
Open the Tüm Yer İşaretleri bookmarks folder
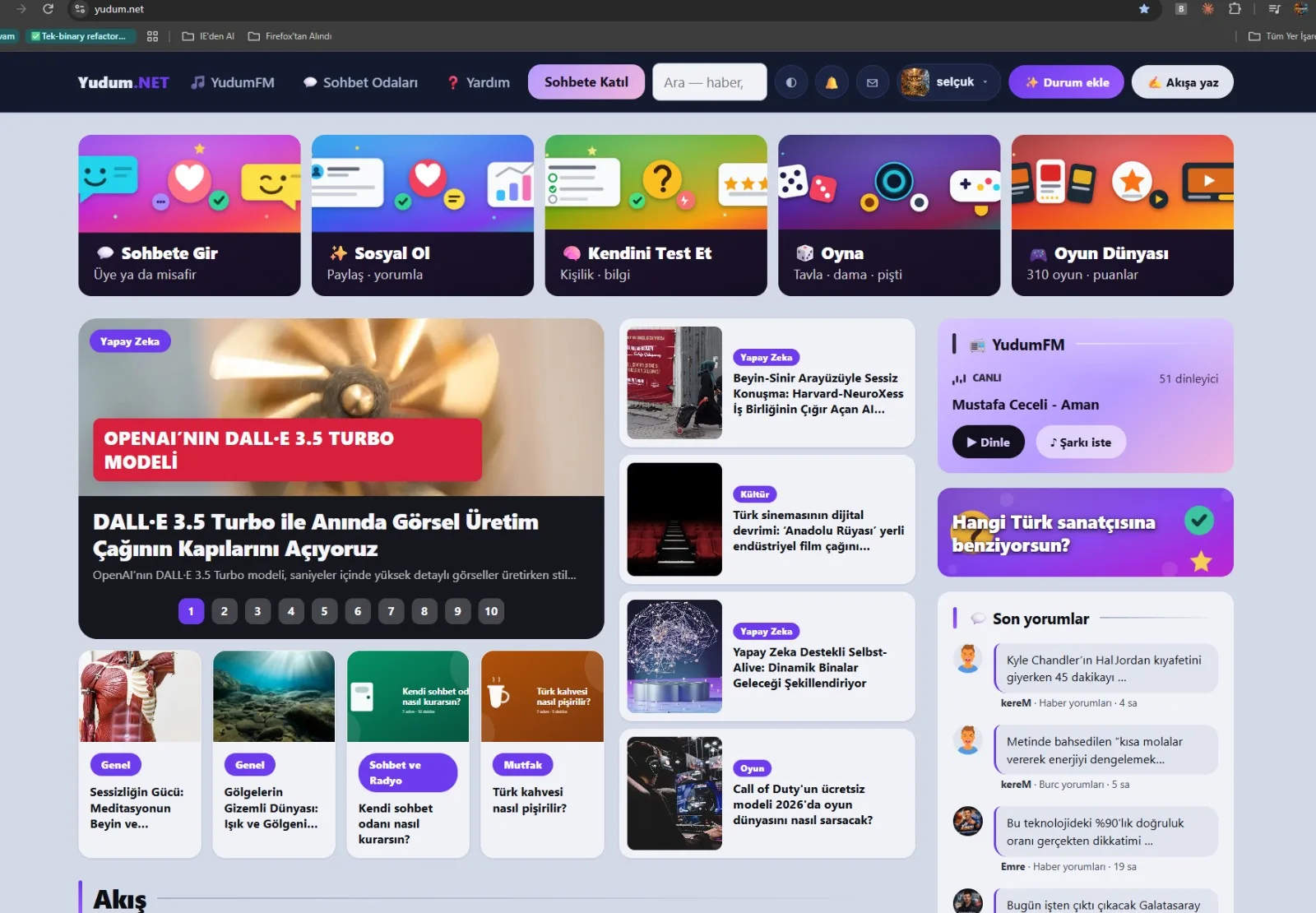click(x=1282, y=36)
